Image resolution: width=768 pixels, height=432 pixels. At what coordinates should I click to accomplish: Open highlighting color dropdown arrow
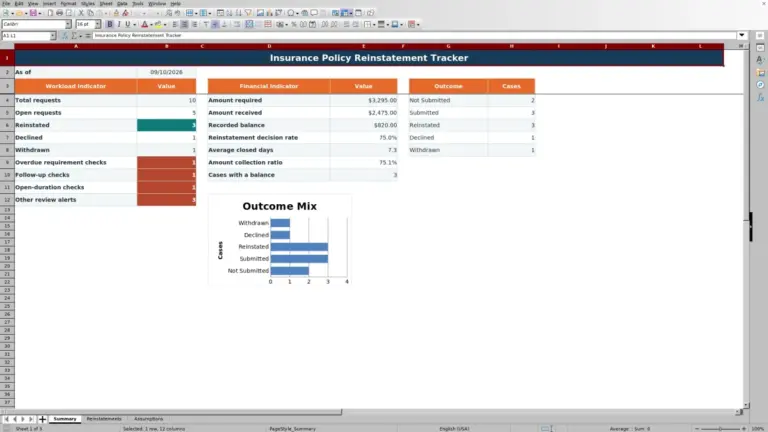[x=165, y=24]
